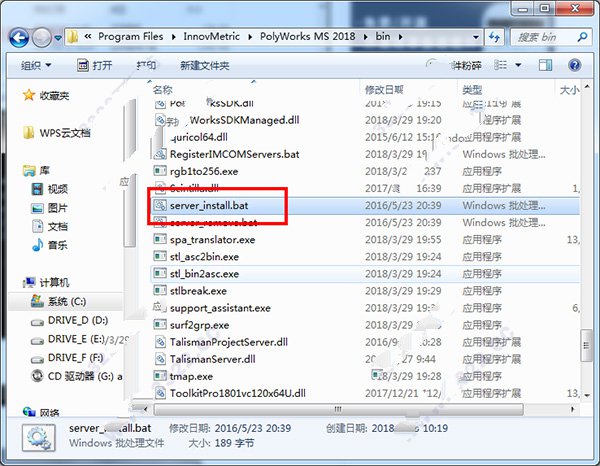Change the view with the view-mode icon

click(x=501, y=65)
